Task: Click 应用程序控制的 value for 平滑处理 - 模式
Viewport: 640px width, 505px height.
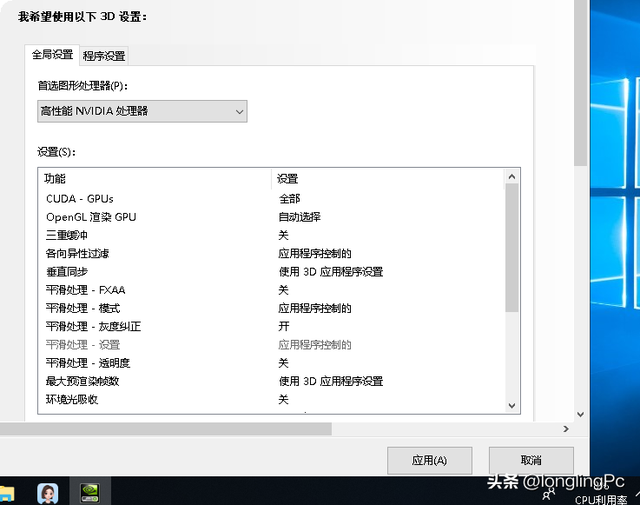Action: click(x=315, y=308)
